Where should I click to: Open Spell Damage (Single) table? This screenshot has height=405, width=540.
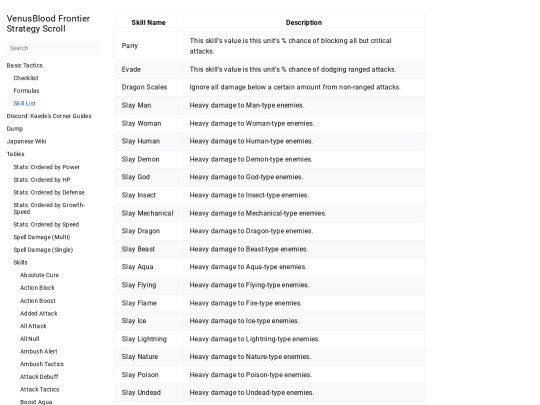click(43, 250)
